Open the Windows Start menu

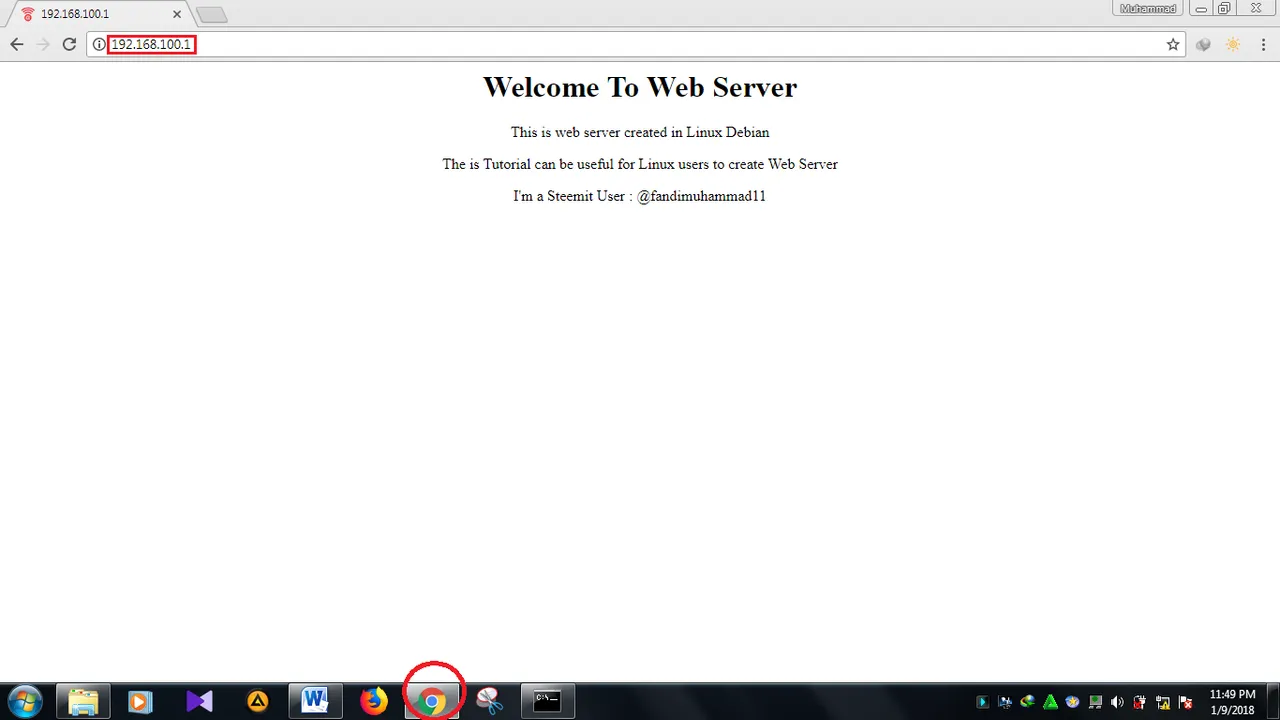coord(25,701)
